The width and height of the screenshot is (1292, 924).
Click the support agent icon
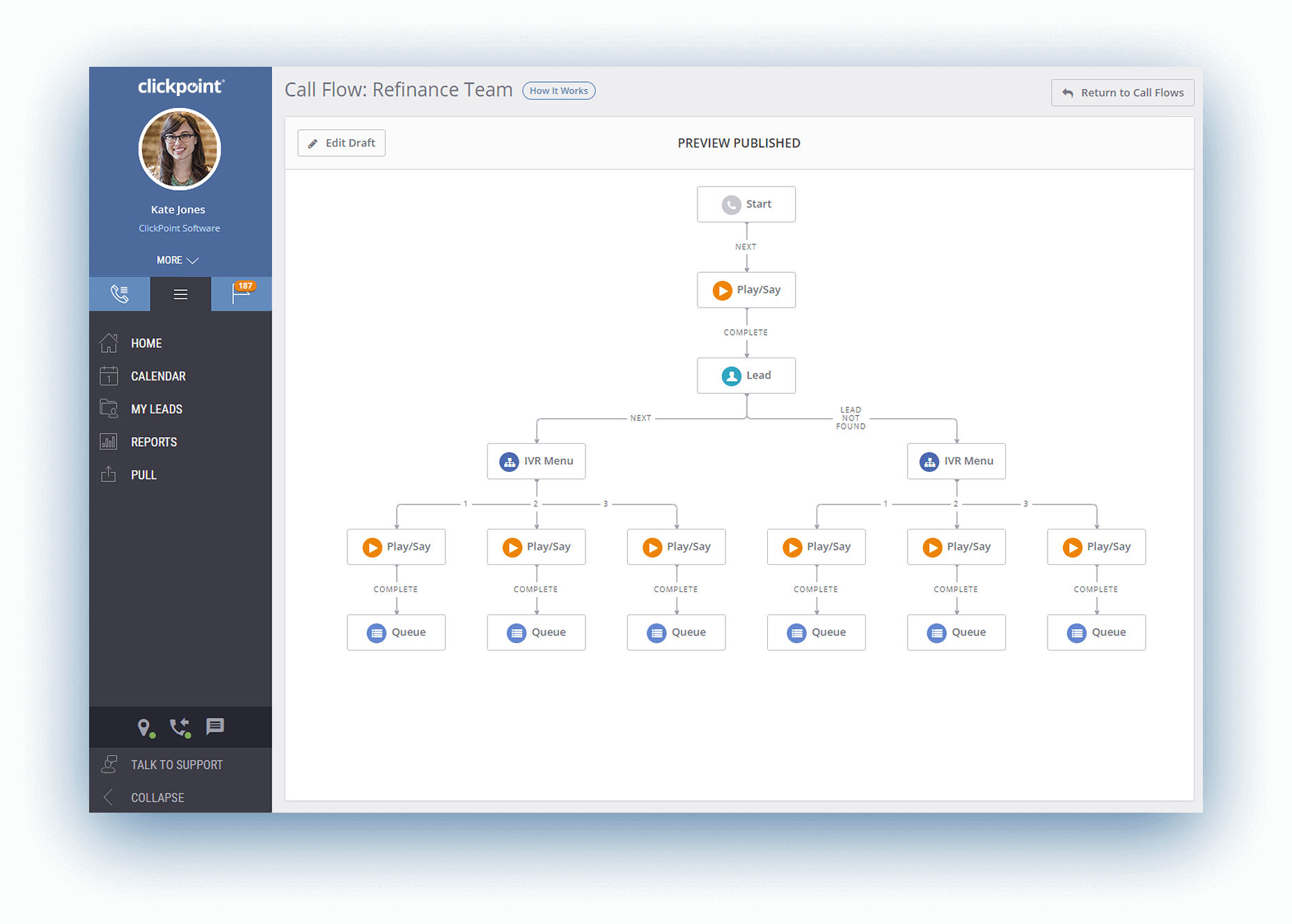[x=109, y=764]
